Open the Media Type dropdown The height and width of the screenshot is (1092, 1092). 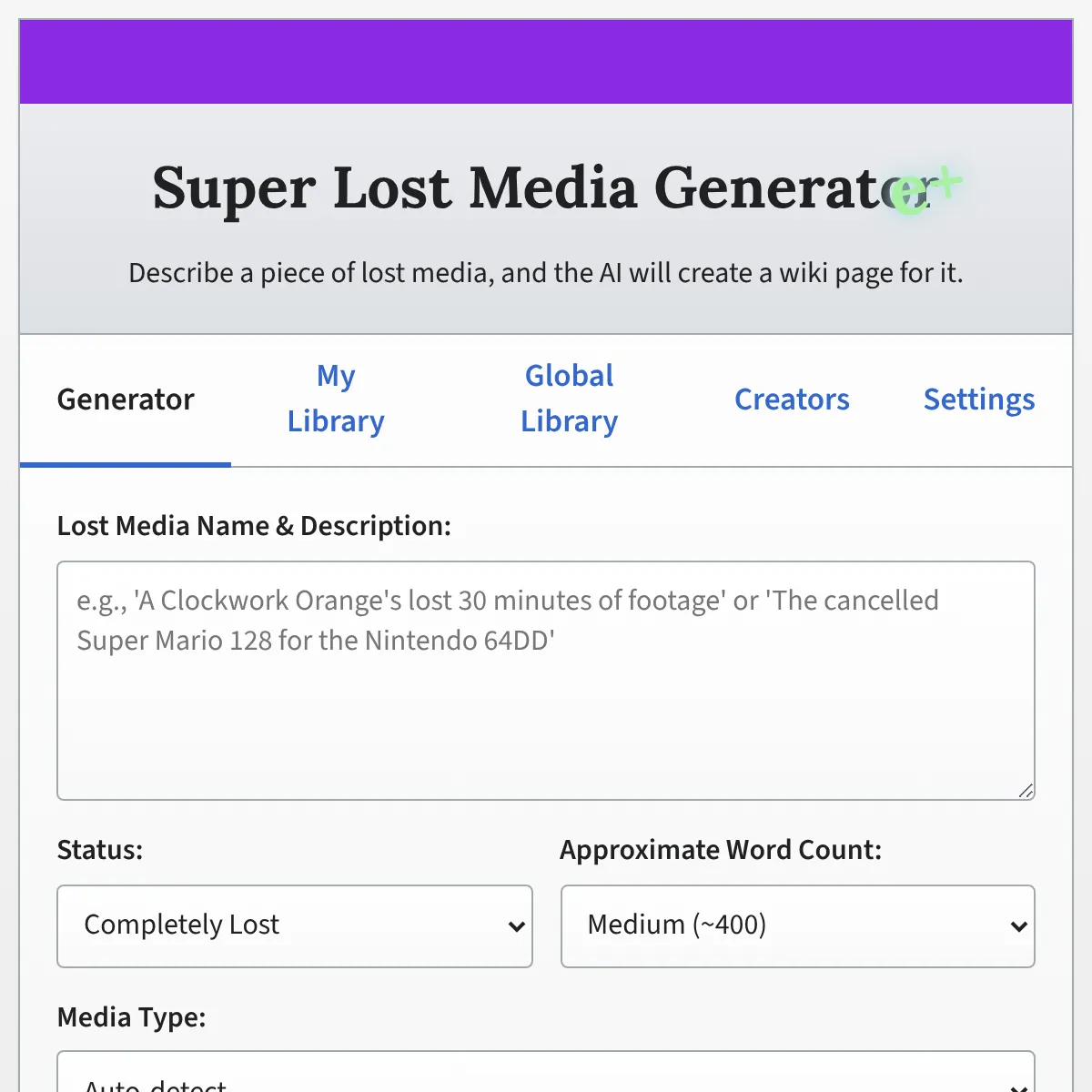tap(545, 1078)
